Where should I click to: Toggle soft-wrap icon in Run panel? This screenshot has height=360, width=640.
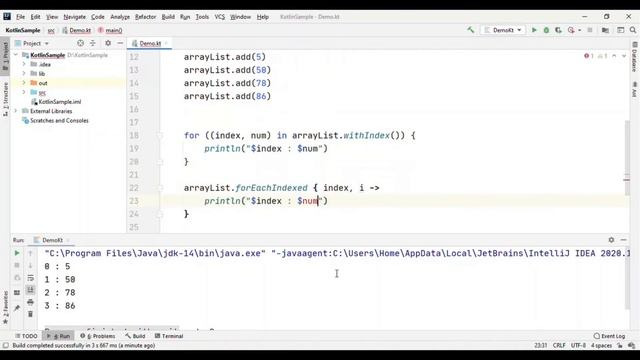(30, 278)
